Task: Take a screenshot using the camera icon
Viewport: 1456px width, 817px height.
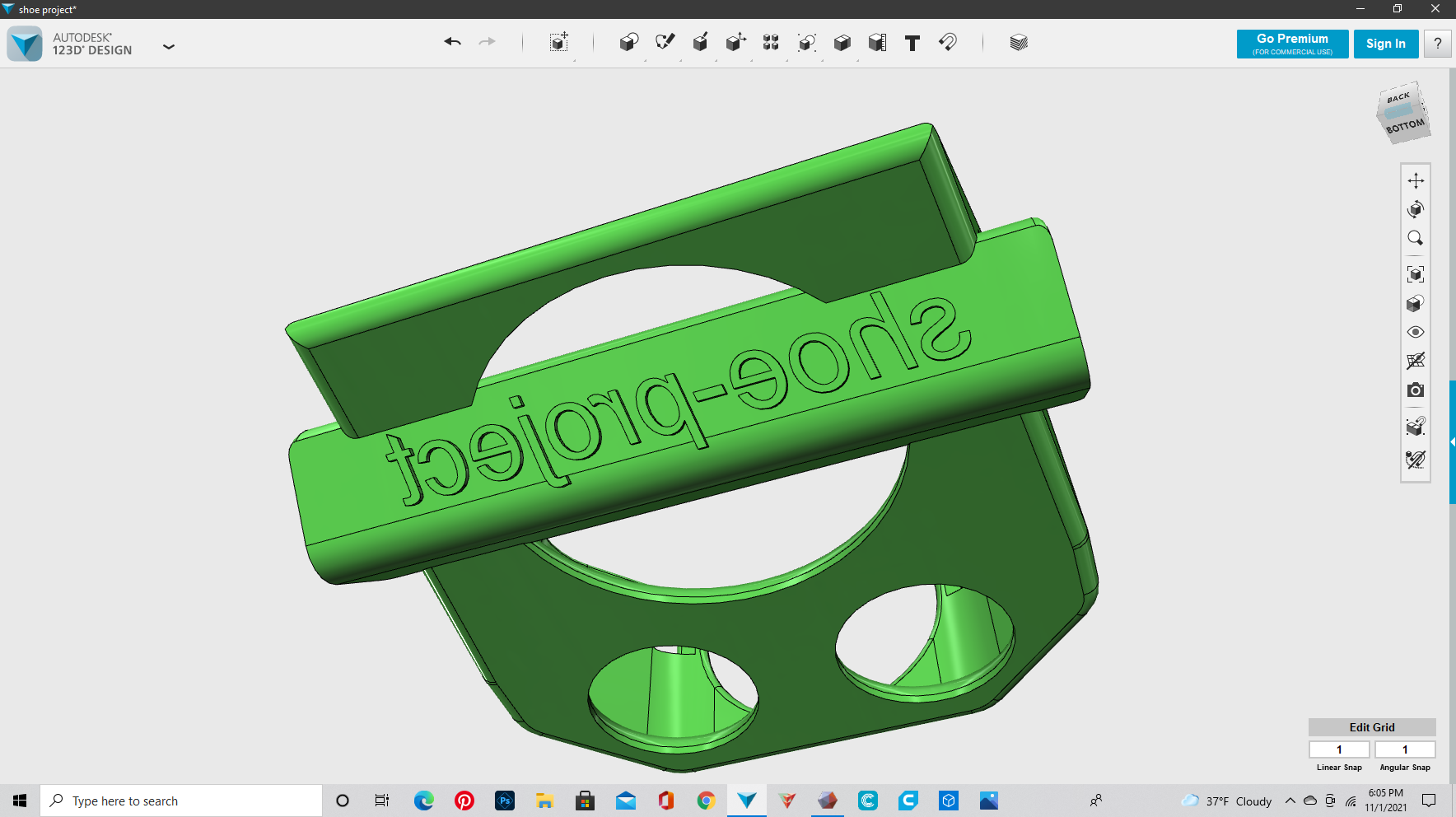Action: point(1415,390)
